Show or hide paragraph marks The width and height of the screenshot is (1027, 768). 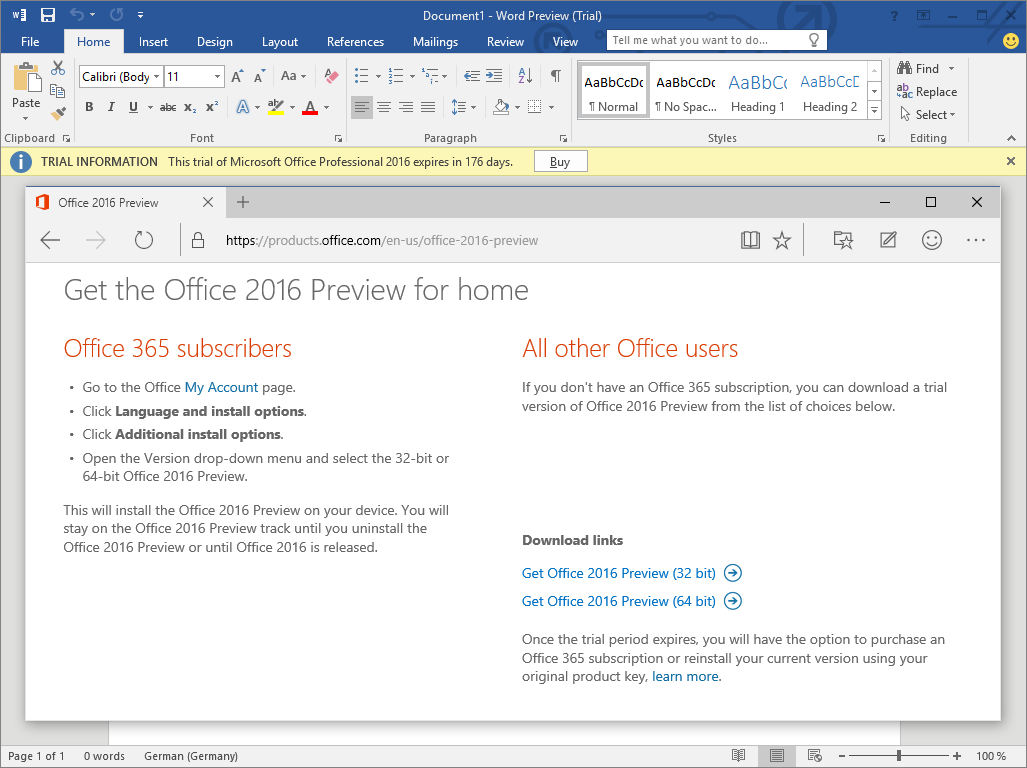pos(555,76)
